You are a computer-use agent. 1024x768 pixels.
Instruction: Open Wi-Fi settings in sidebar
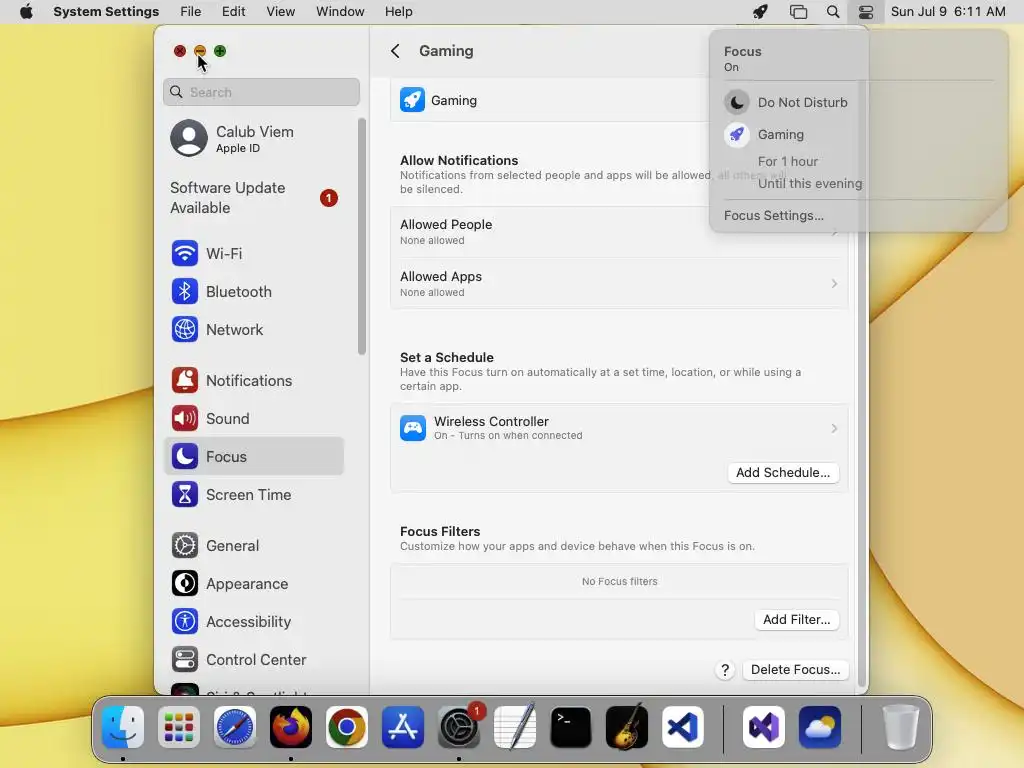253,253
